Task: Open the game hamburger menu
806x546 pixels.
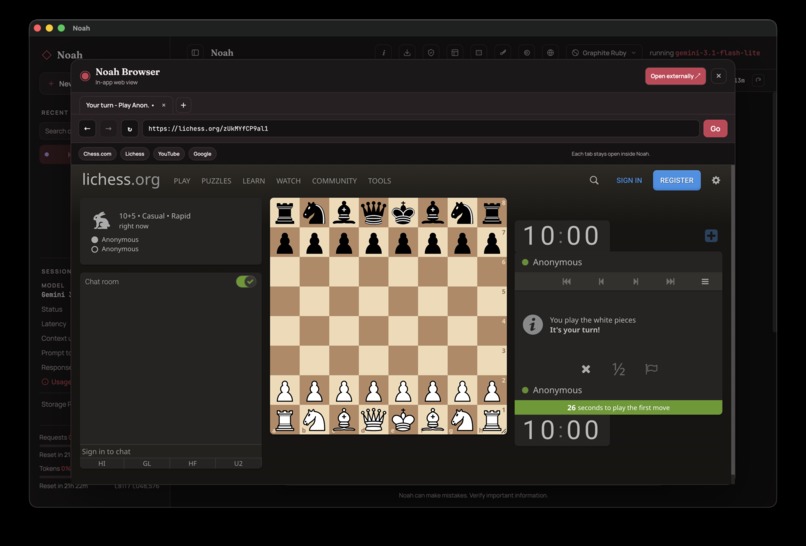Action: (x=705, y=282)
